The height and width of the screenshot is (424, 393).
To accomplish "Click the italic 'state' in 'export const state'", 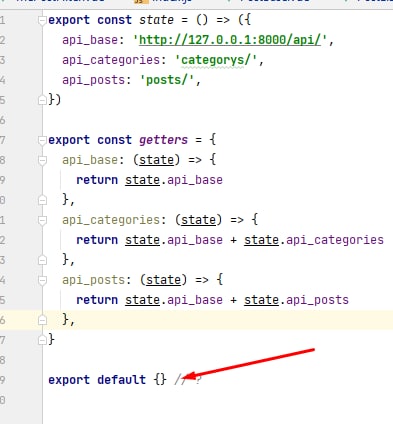I will pos(156,20).
